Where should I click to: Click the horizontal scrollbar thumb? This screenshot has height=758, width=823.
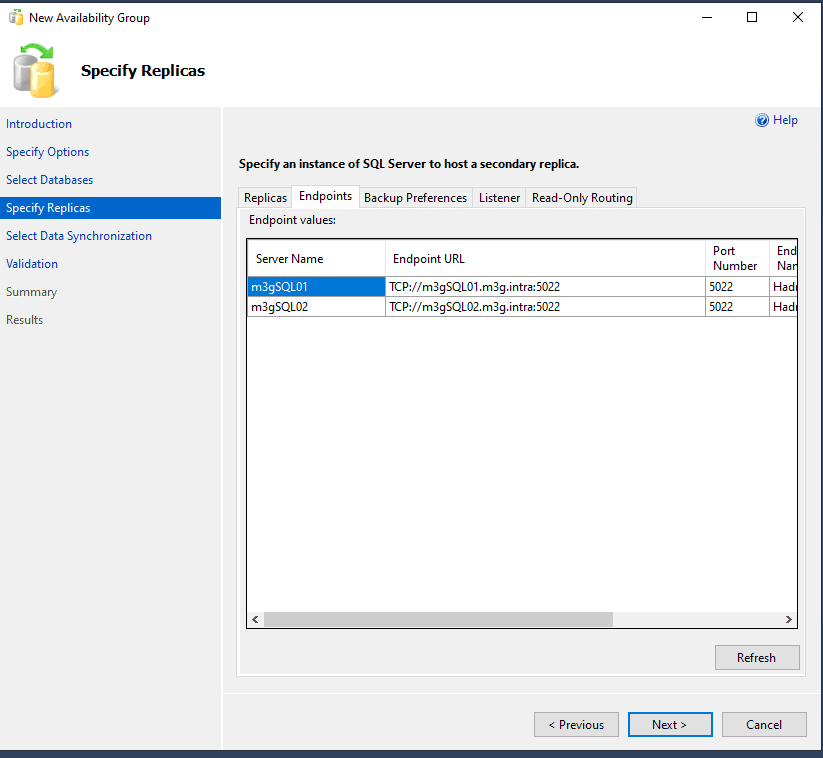(438, 619)
